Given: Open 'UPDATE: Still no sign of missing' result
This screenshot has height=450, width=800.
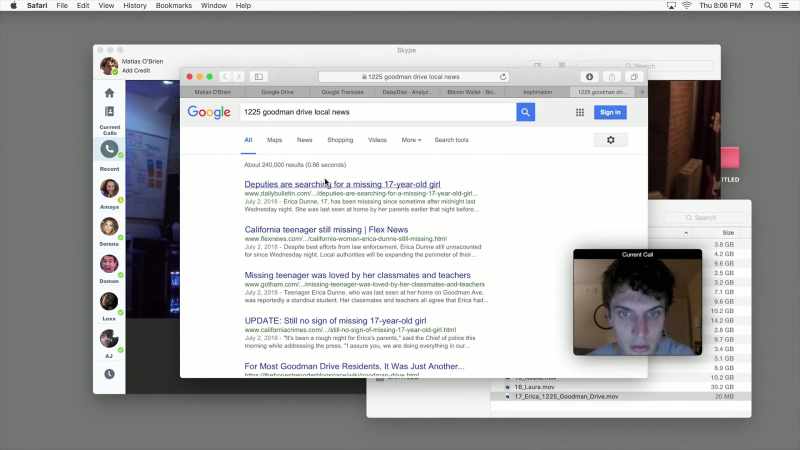Looking at the screenshot, I should coord(335,320).
